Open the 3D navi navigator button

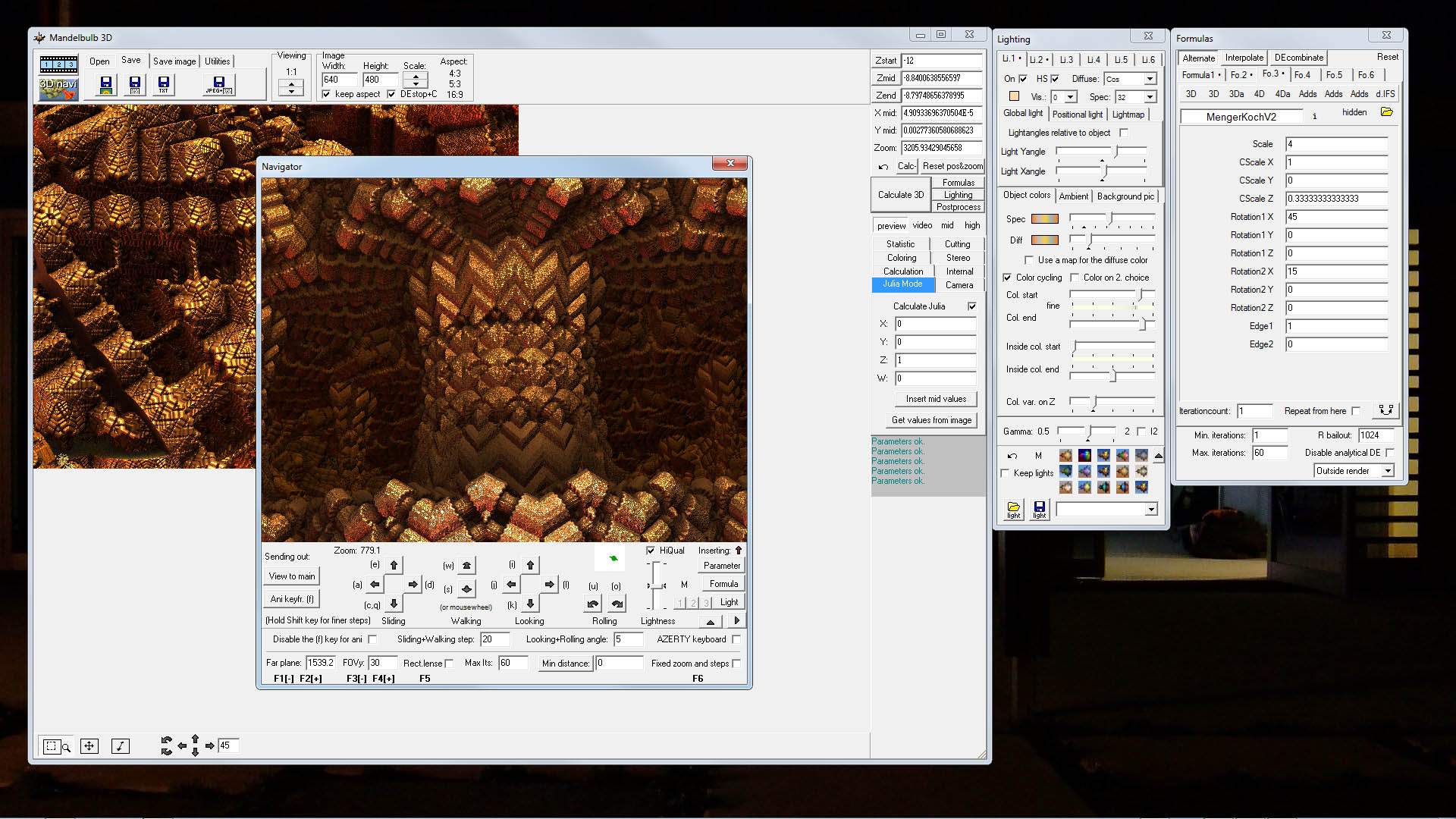pos(58,88)
